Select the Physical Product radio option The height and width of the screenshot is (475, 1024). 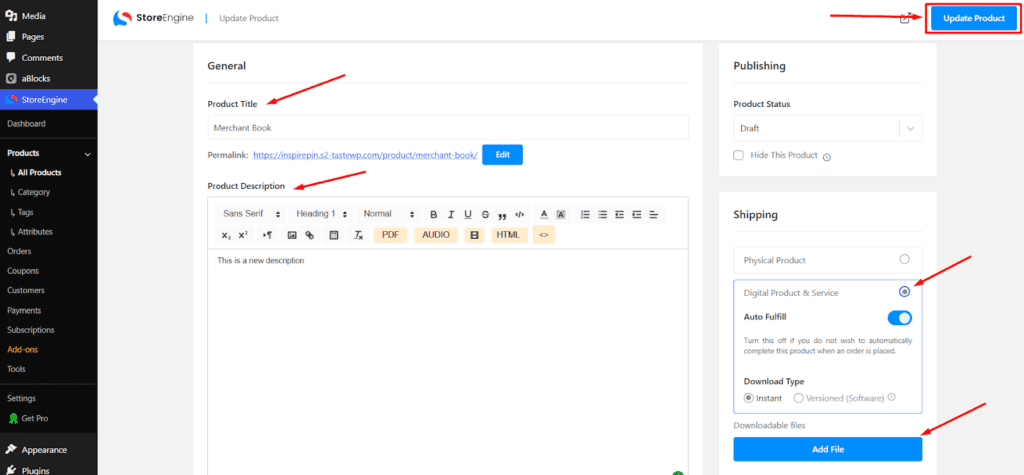[x=904, y=260]
